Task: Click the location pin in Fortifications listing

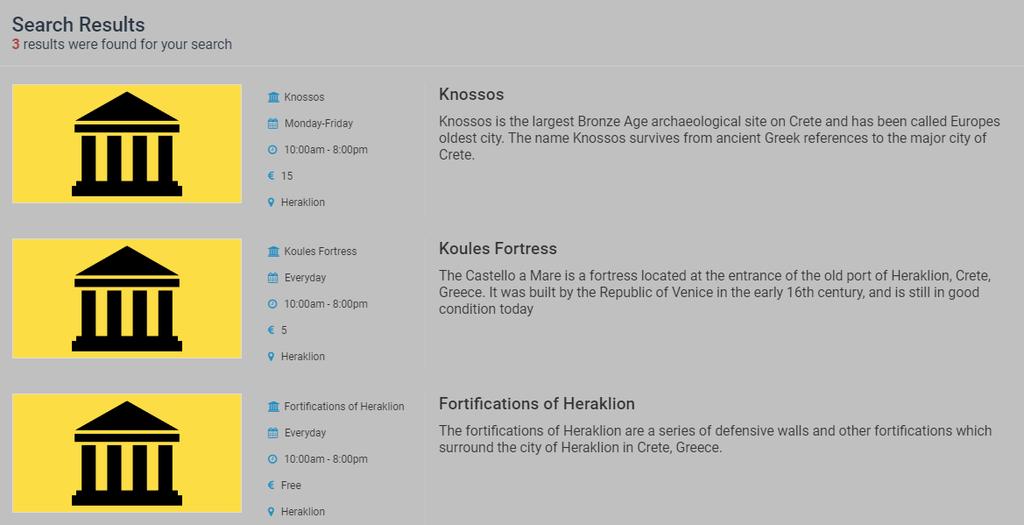Action: click(271, 512)
